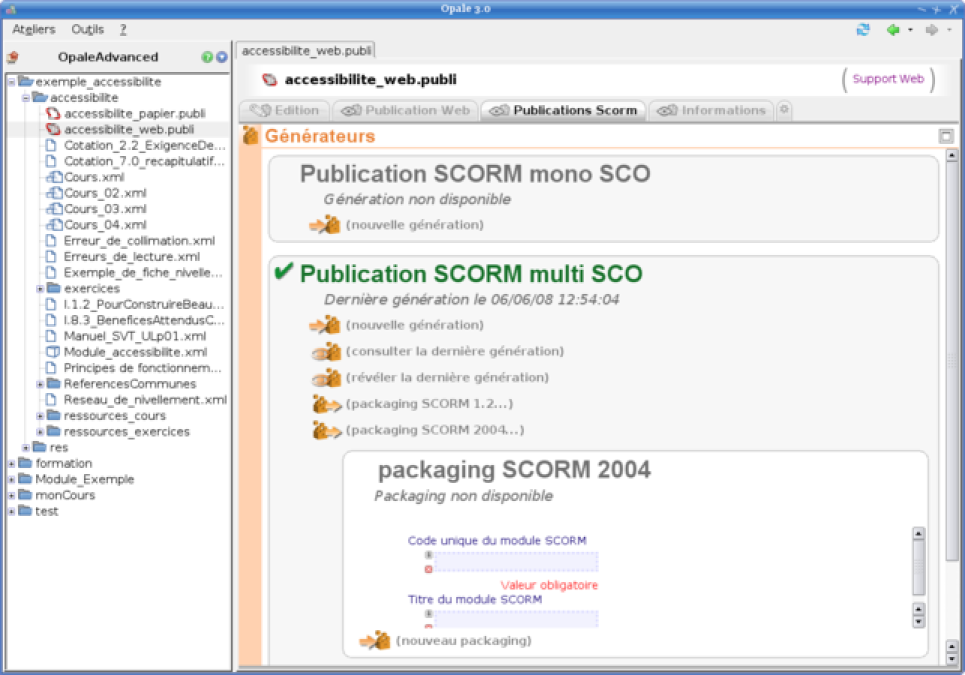Click main panel scrollbar up arrow
This screenshot has height=675, width=965.
pos(951,155)
